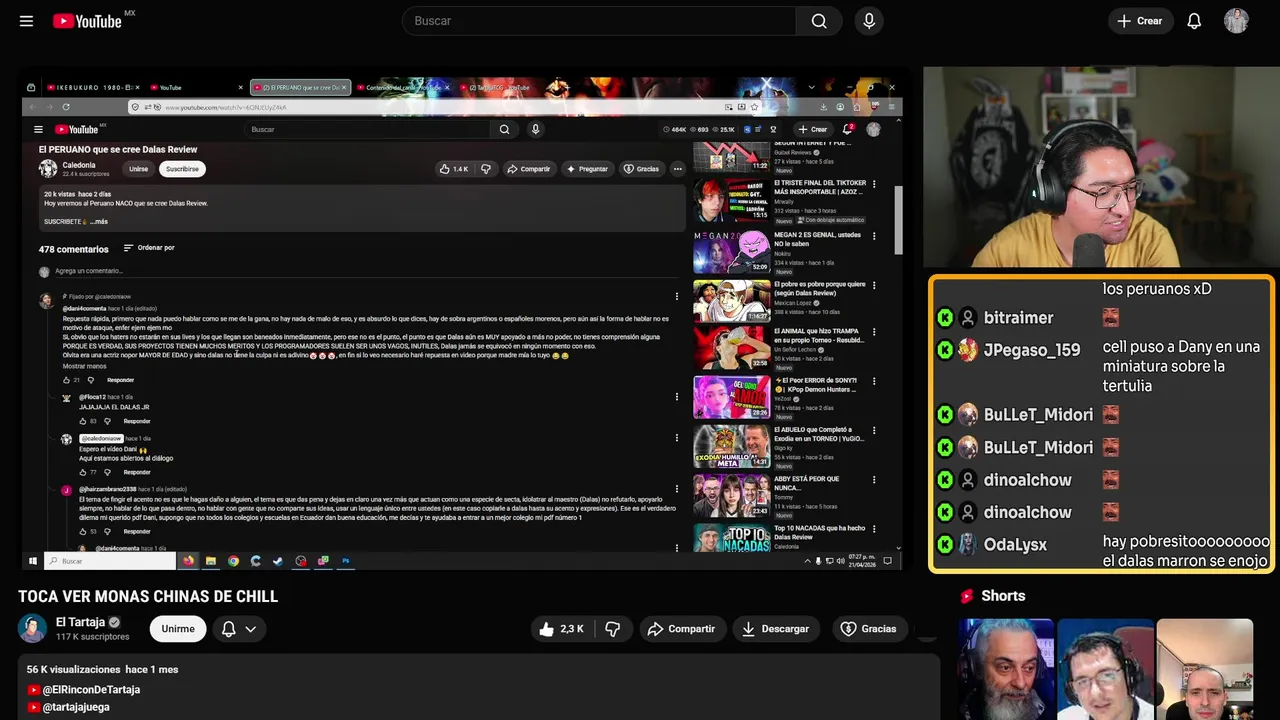Open the El Tartaja channel name link

[80, 622]
